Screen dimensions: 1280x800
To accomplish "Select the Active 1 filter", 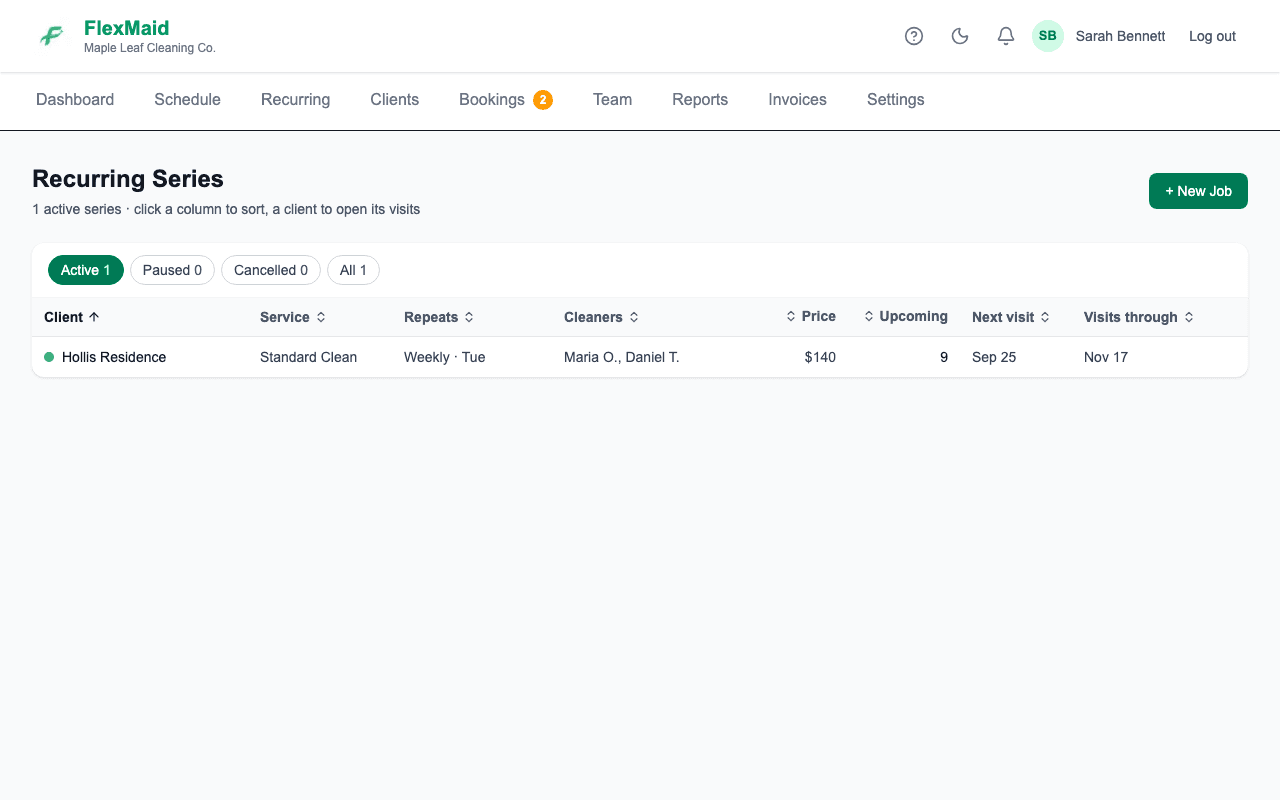I will [x=86, y=270].
